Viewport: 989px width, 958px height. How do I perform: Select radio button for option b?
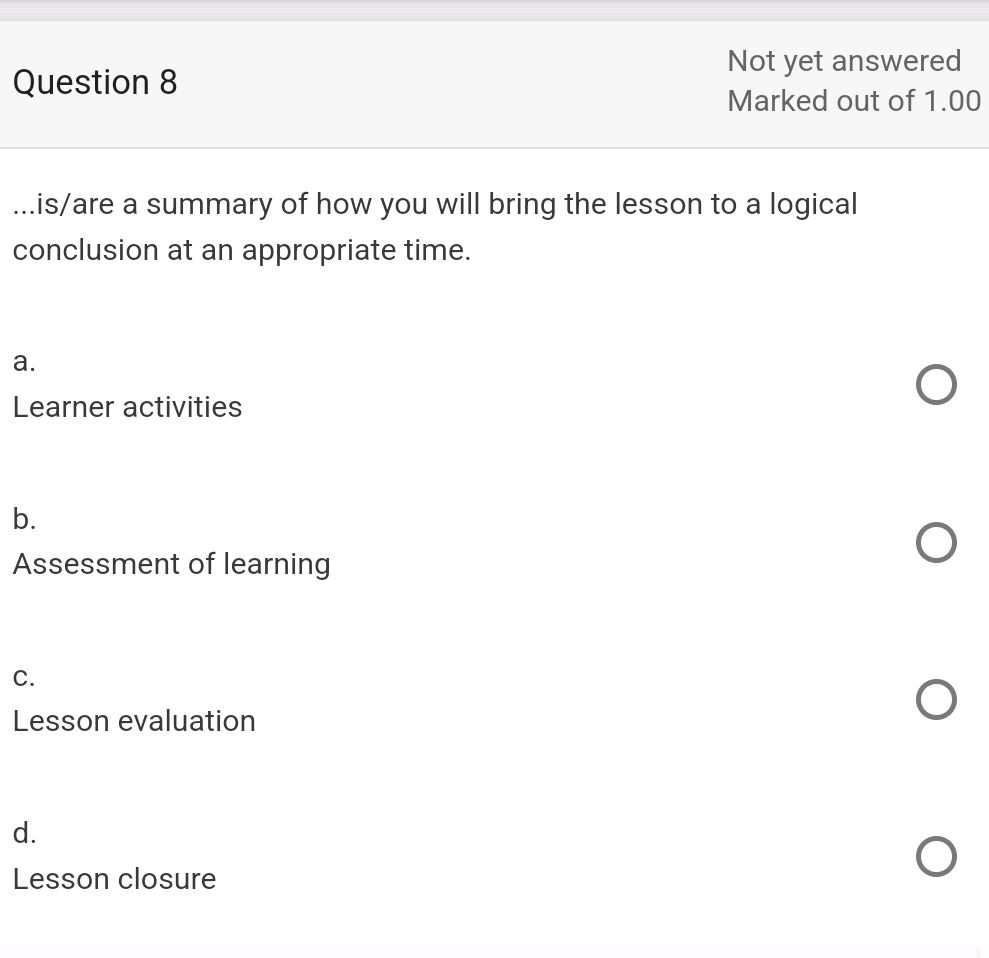pos(936,542)
